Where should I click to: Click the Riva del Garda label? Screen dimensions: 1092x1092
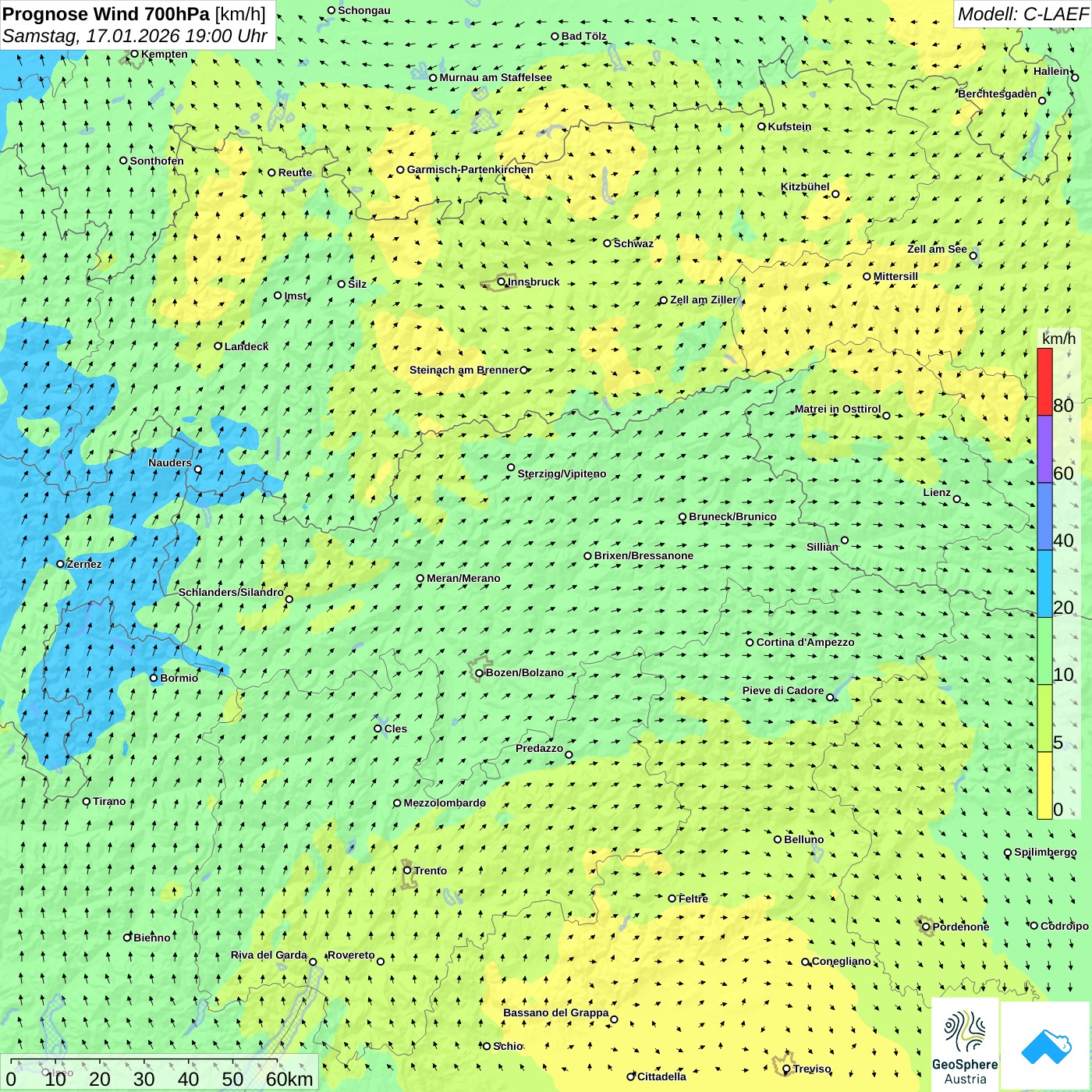(x=269, y=955)
